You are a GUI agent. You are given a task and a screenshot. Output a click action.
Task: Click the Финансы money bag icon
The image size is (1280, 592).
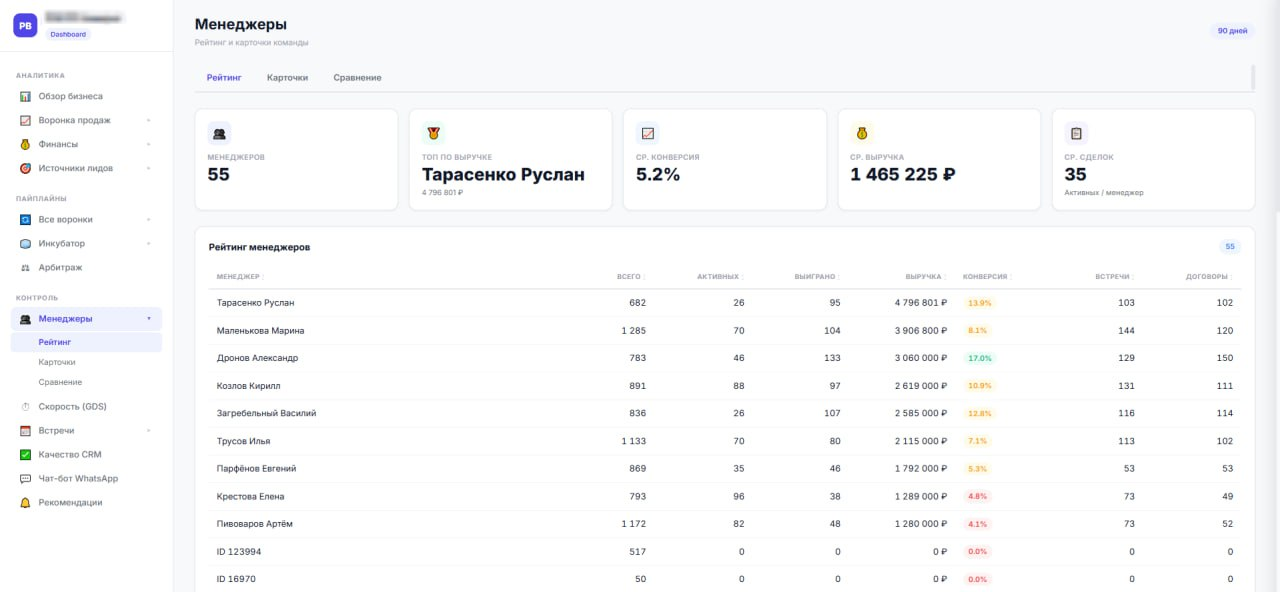click(x=25, y=144)
